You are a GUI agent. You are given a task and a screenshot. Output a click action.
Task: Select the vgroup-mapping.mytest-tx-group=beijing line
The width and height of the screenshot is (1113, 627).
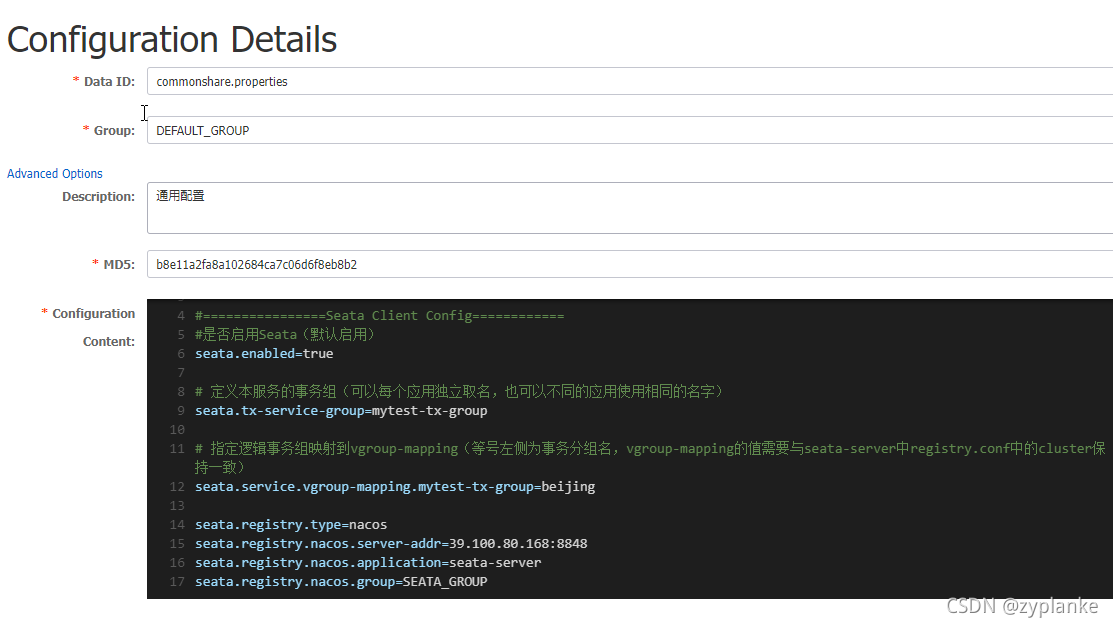tap(395, 486)
